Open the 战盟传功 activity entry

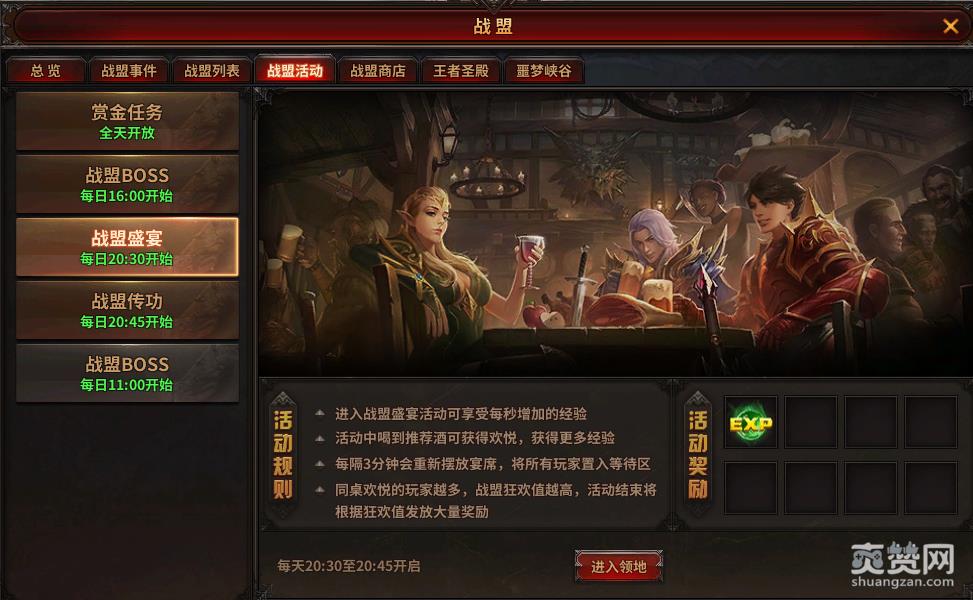pyautogui.click(x=127, y=310)
